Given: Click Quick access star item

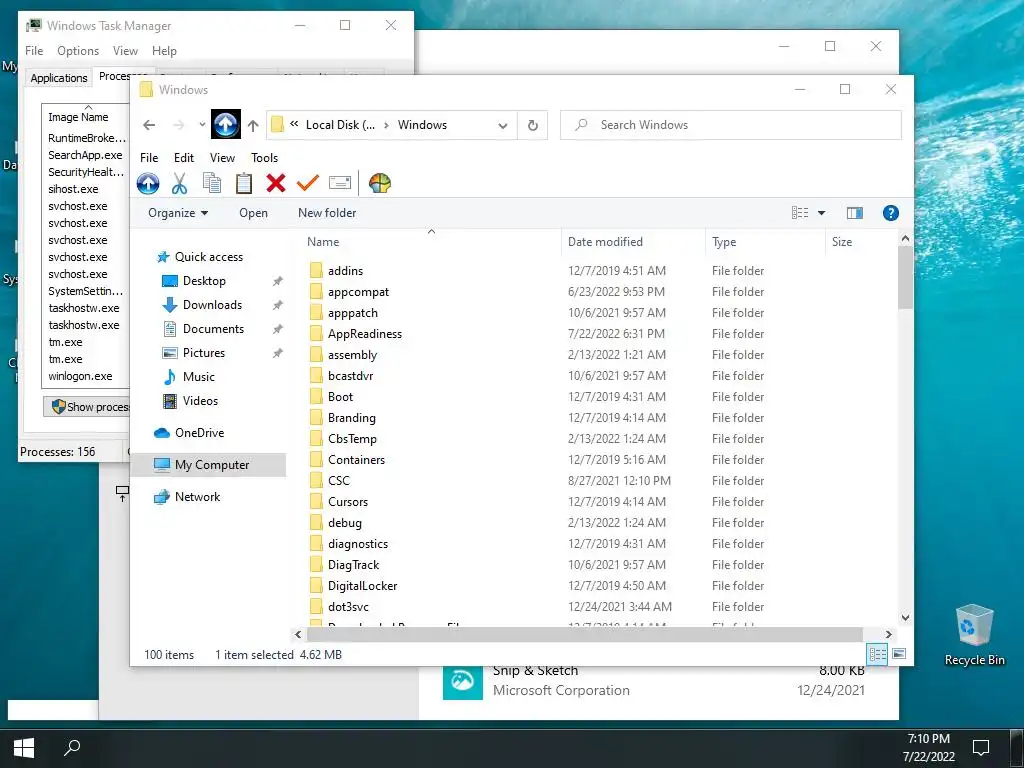Looking at the screenshot, I should tap(208, 257).
